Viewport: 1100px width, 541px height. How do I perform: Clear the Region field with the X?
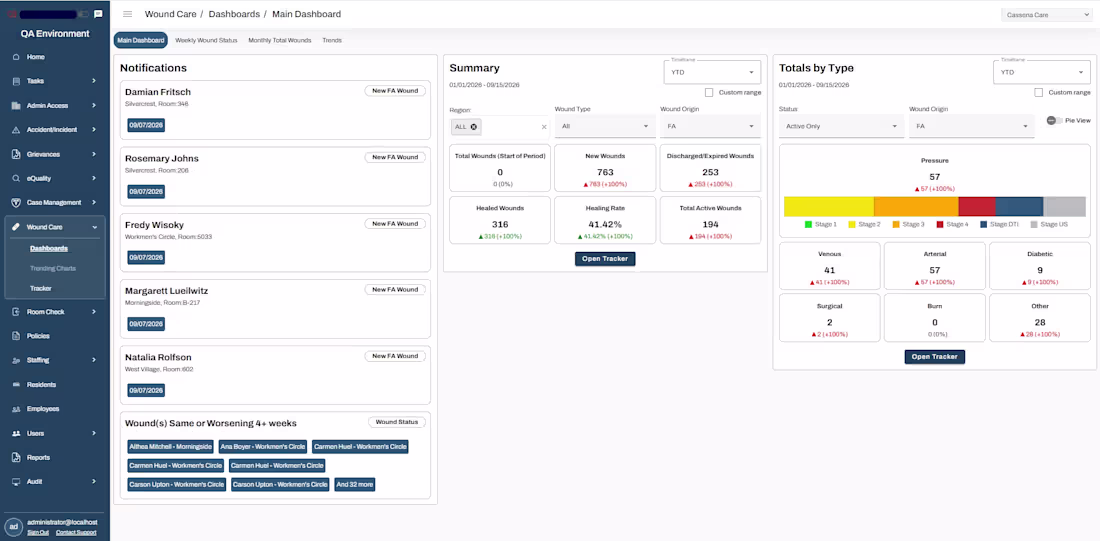tap(544, 127)
